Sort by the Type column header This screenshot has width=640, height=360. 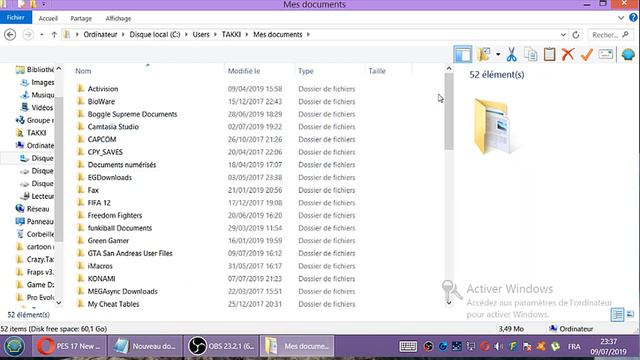[306, 71]
